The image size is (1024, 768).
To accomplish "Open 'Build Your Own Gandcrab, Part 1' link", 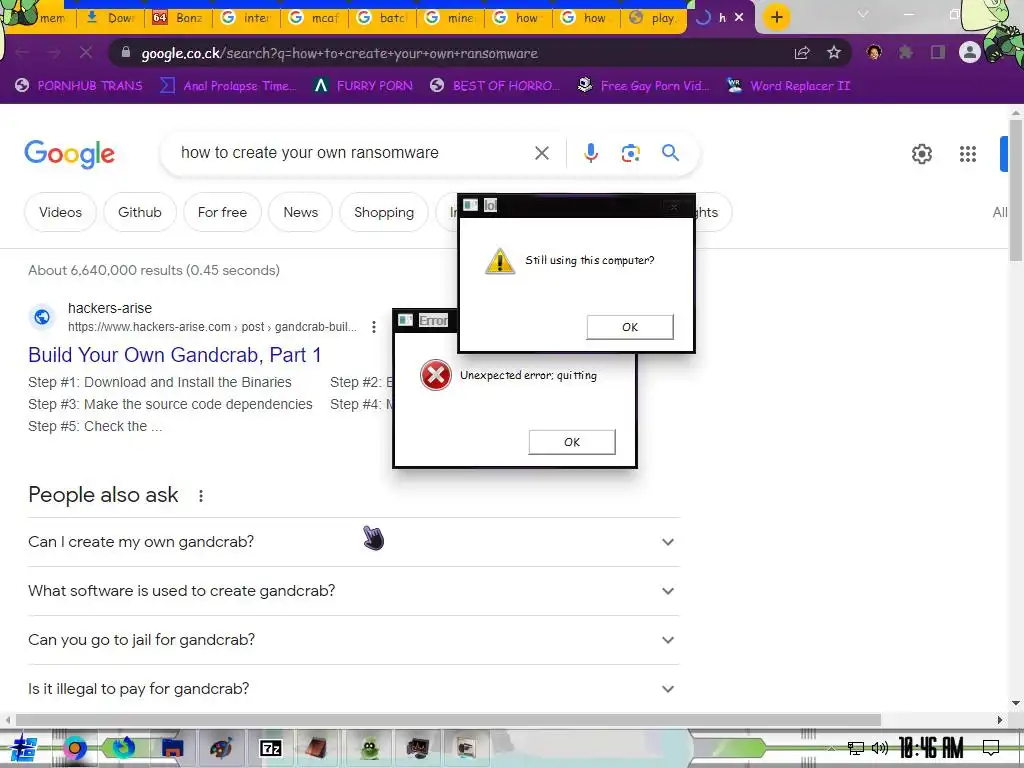I will tap(174, 355).
